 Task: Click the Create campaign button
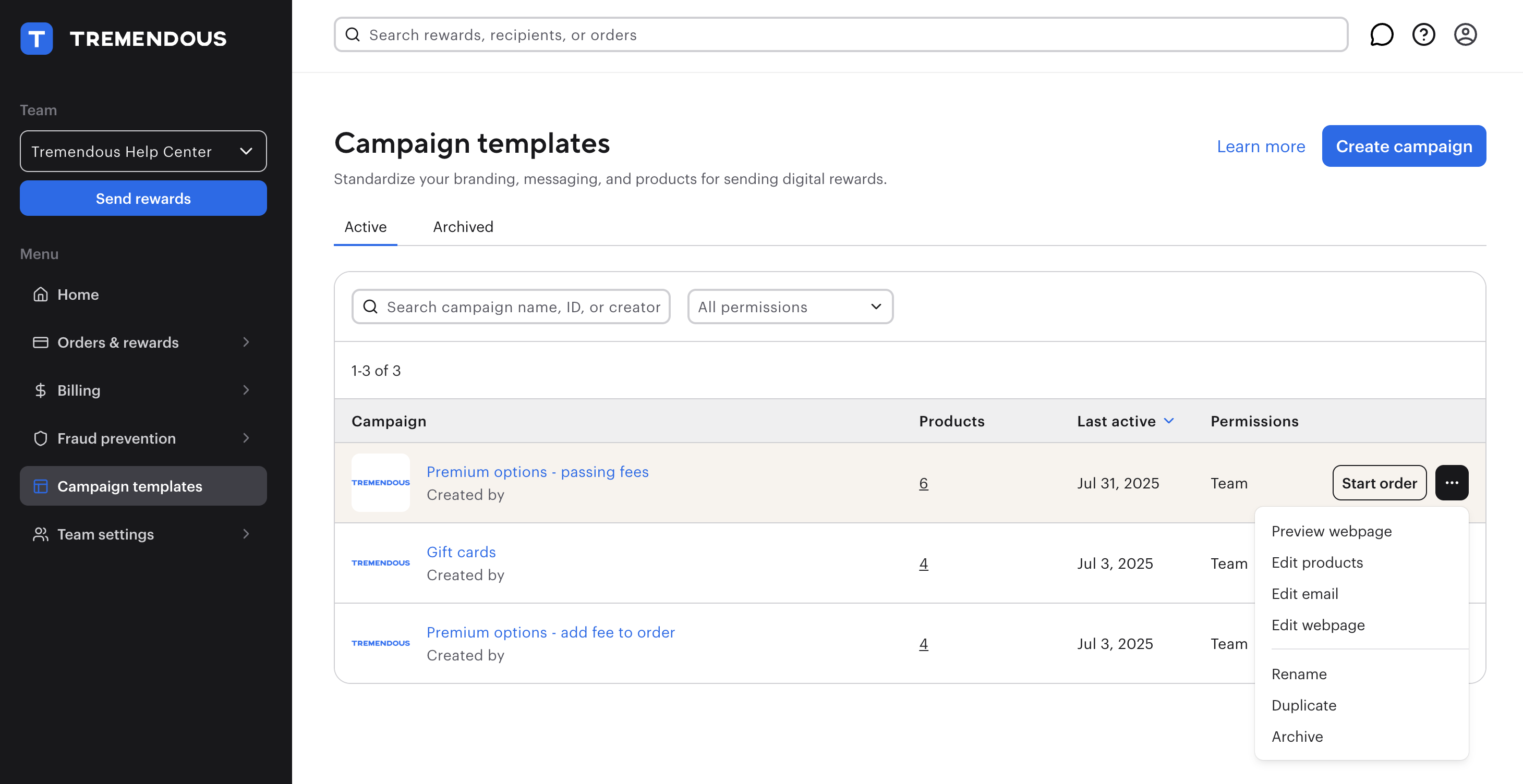tap(1404, 146)
